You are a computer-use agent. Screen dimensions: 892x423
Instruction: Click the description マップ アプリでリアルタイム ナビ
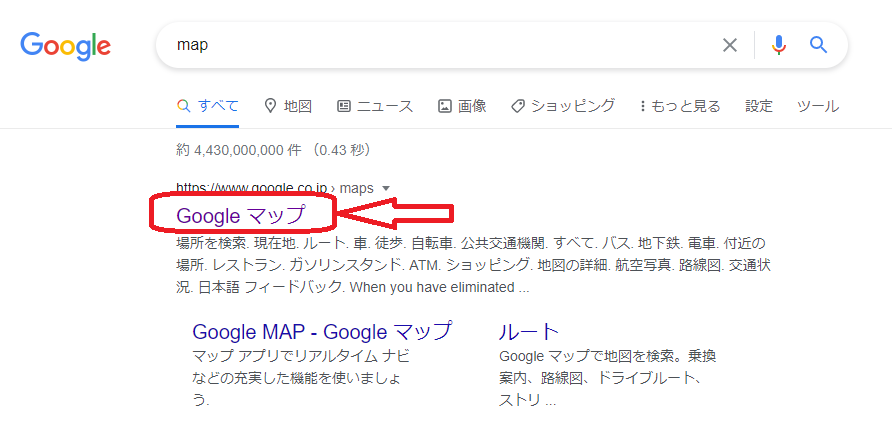[x=301, y=378]
